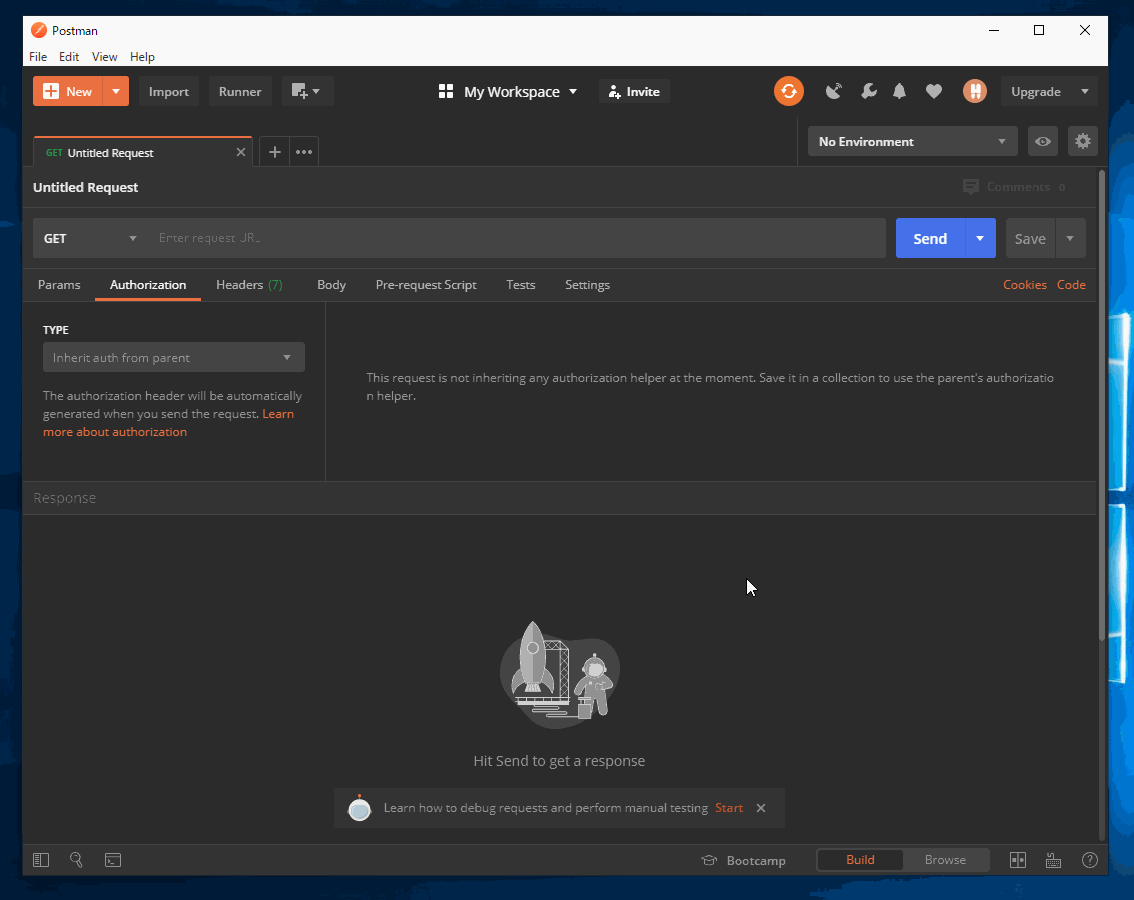Open the Runner
This screenshot has height=900, width=1134.
(239, 91)
